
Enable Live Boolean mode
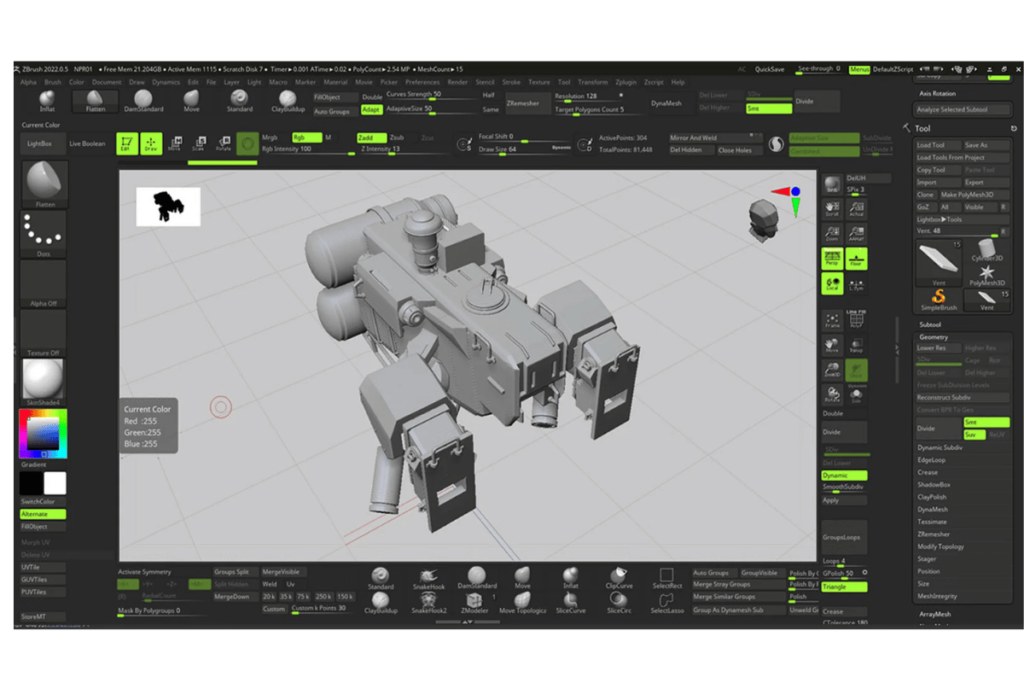coord(88,143)
